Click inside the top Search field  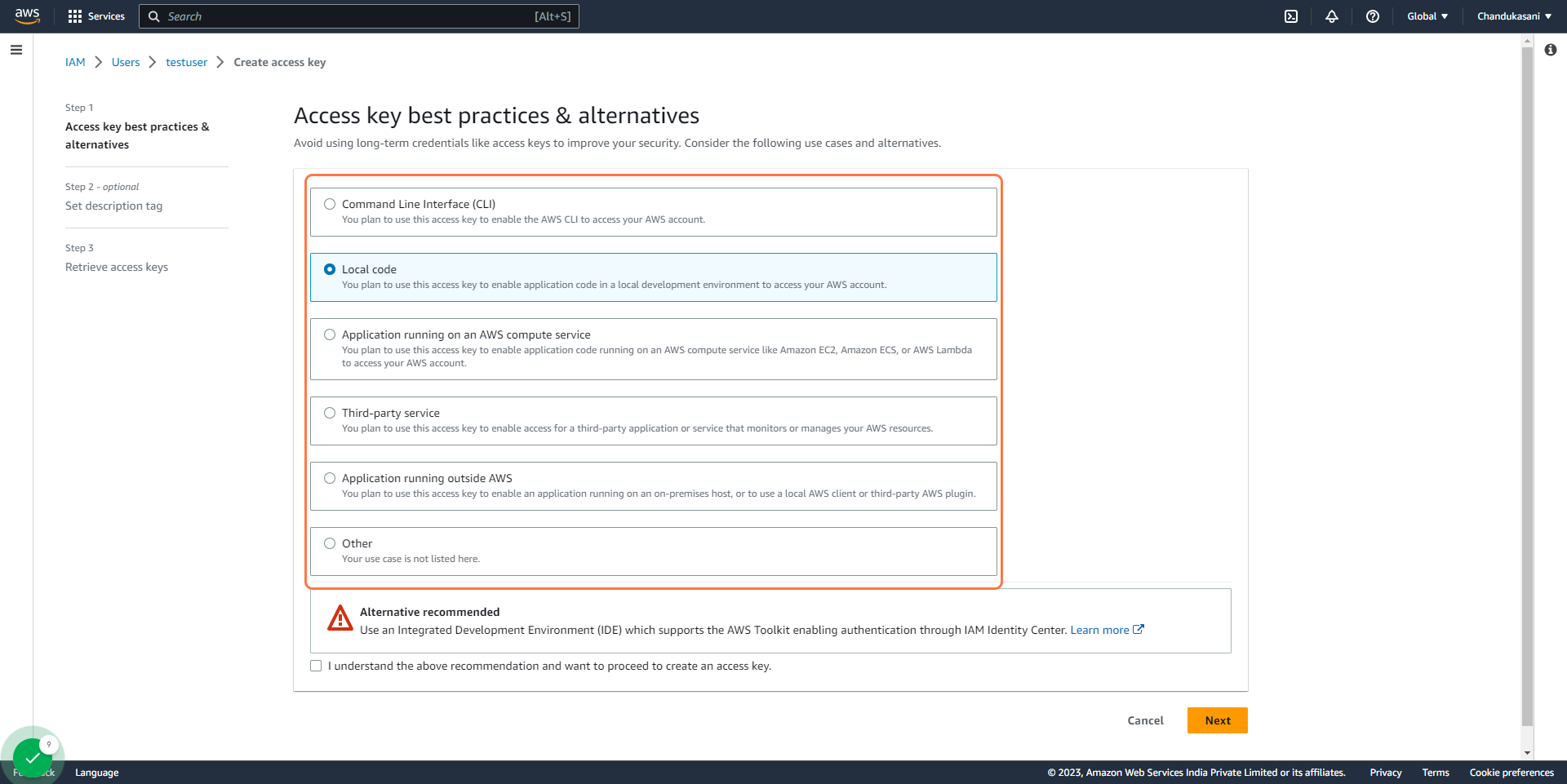click(x=359, y=16)
